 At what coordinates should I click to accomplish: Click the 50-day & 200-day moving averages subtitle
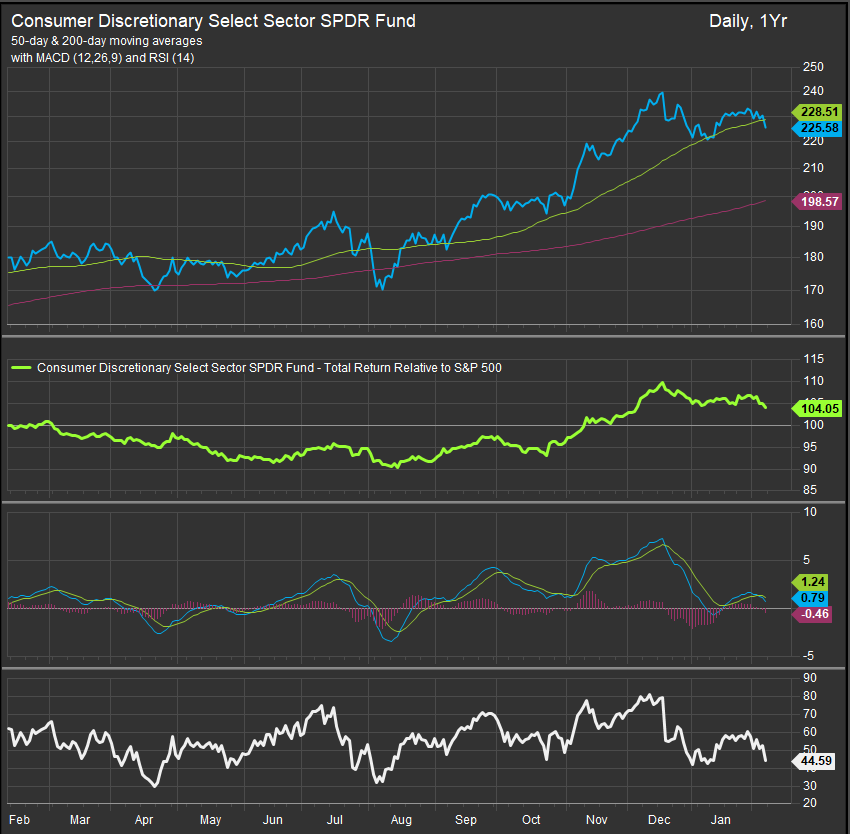pos(106,41)
